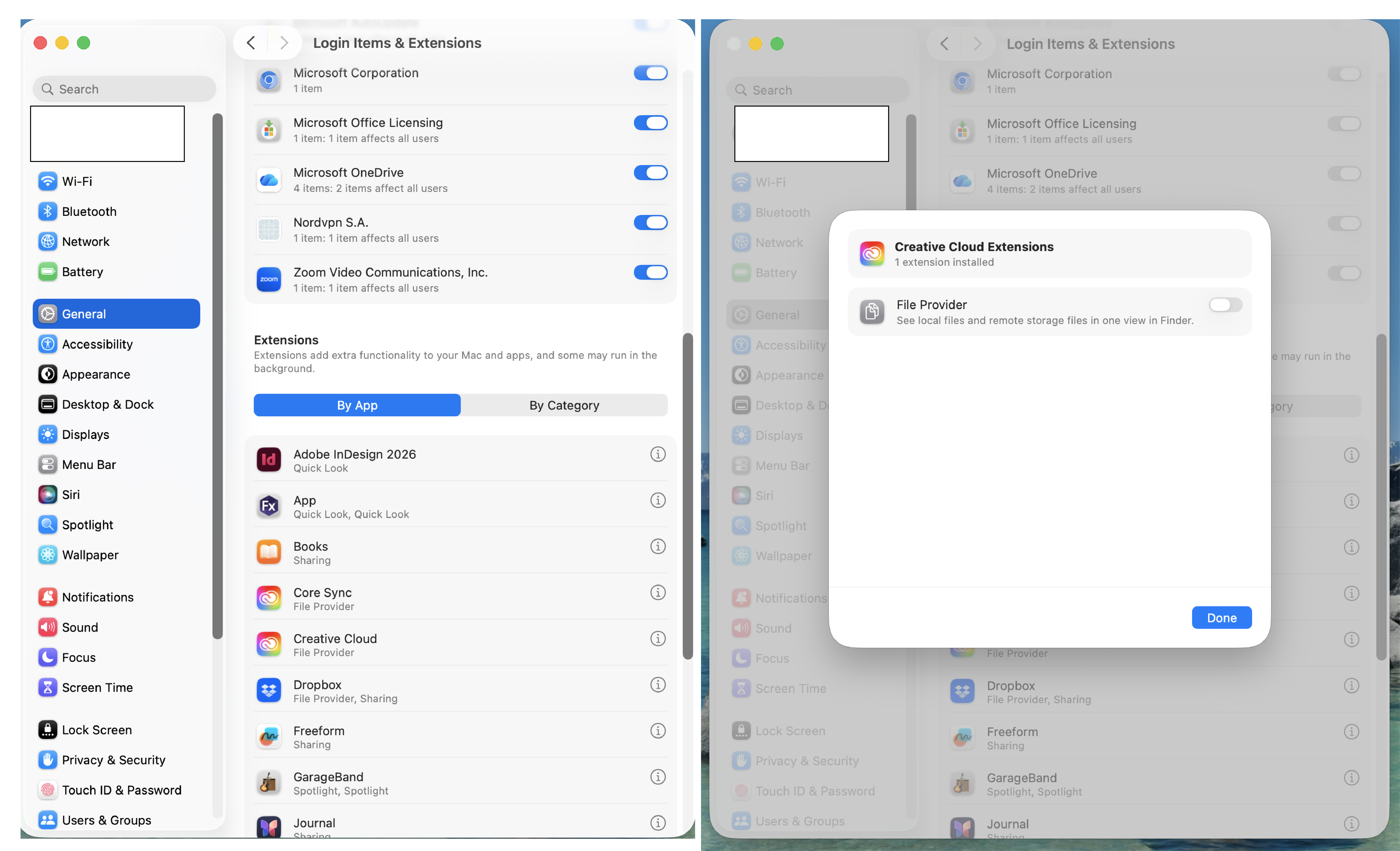Select Displays icon in the left window's sidebar
Screen dimensions: 1400x851
click(48, 435)
